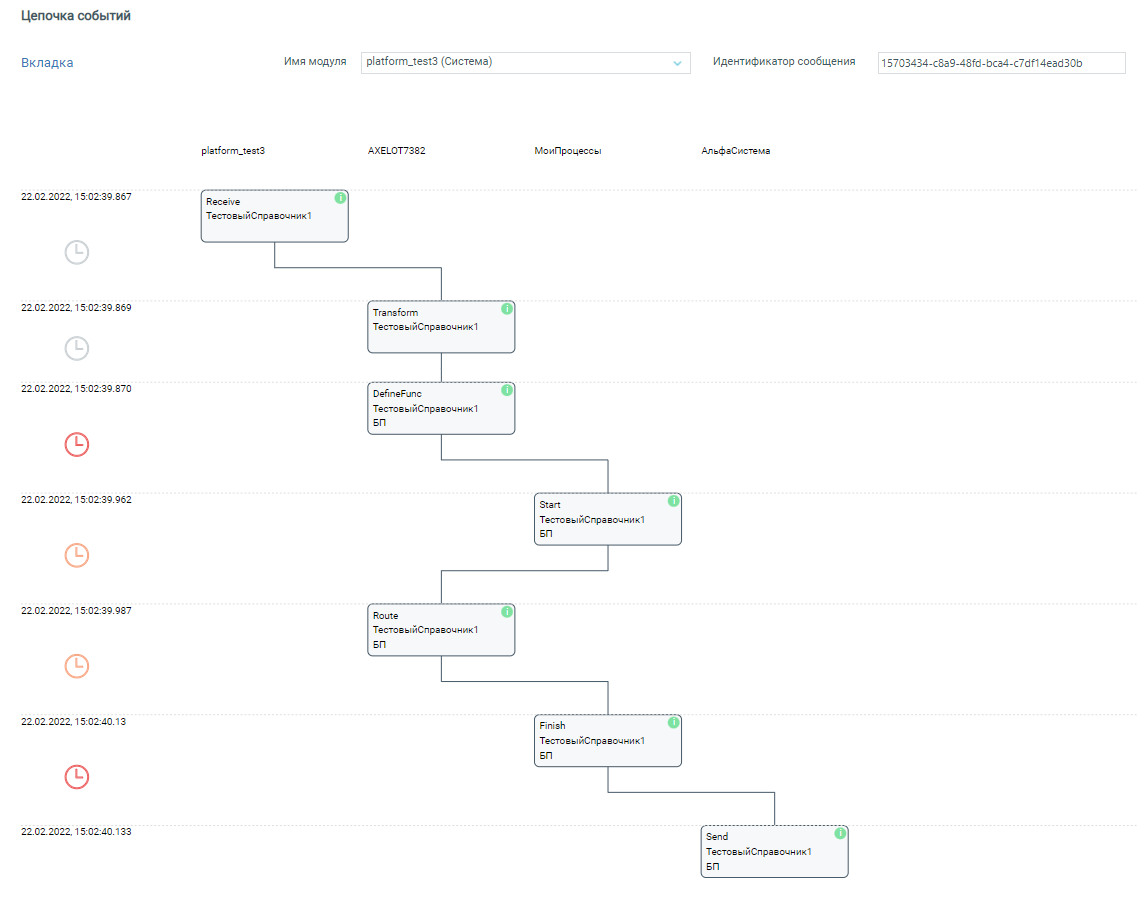Click the orange clock icon below 15:02:39.962
1137x898 pixels.
(x=77, y=555)
